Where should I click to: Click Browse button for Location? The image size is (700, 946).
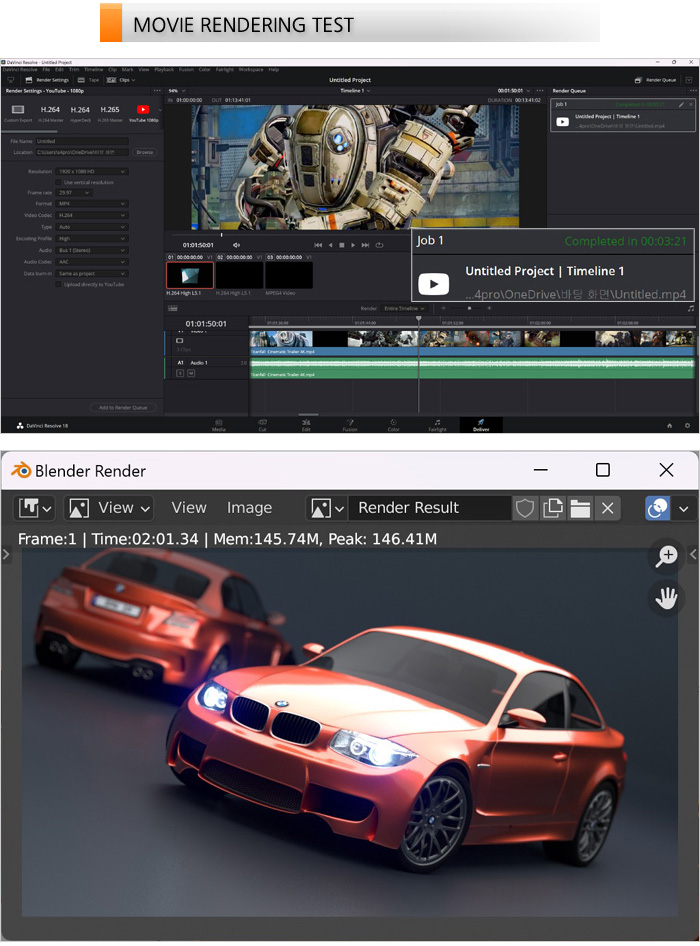[144, 152]
